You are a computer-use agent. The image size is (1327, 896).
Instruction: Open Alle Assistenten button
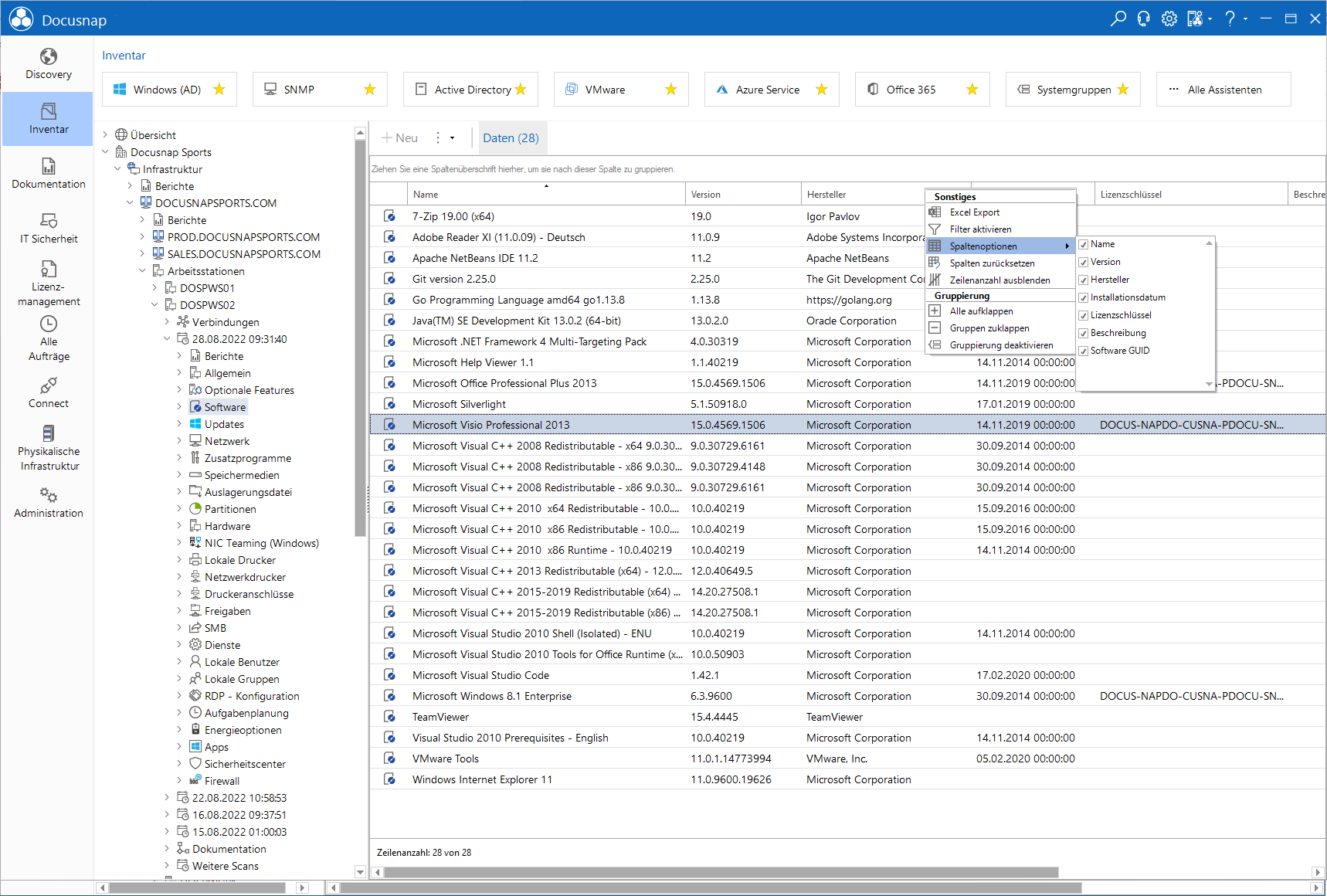click(1223, 90)
